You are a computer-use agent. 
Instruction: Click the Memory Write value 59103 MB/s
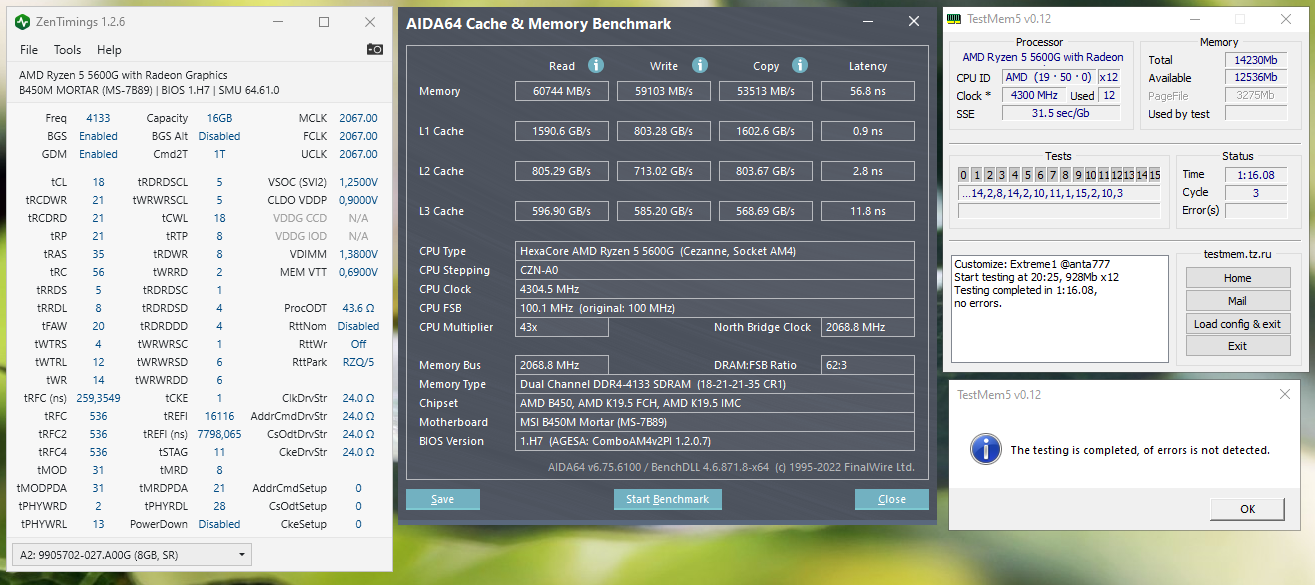664,91
